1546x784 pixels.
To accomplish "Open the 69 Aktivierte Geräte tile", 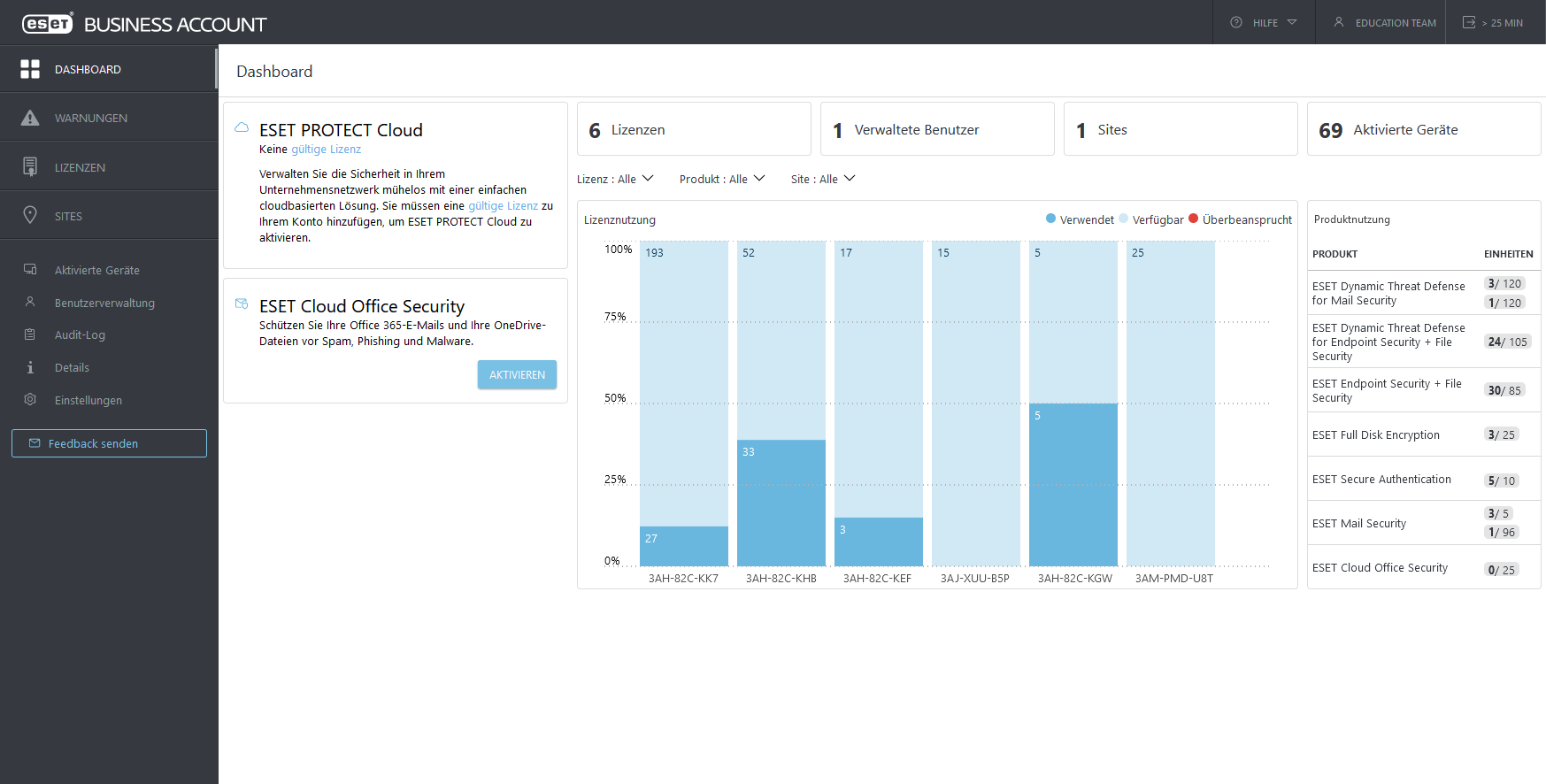I will (1424, 129).
